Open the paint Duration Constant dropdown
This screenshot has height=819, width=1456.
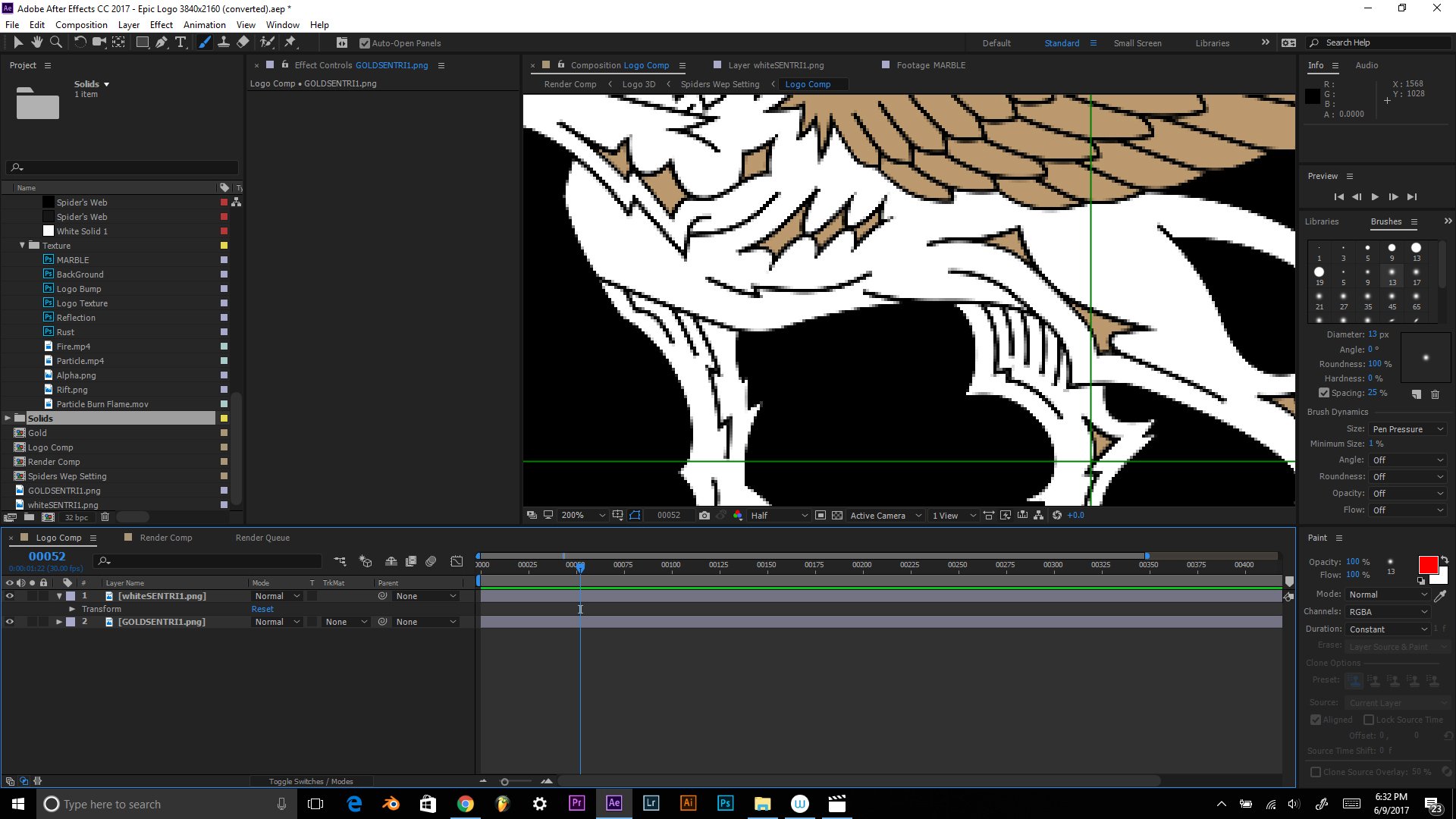point(1388,629)
